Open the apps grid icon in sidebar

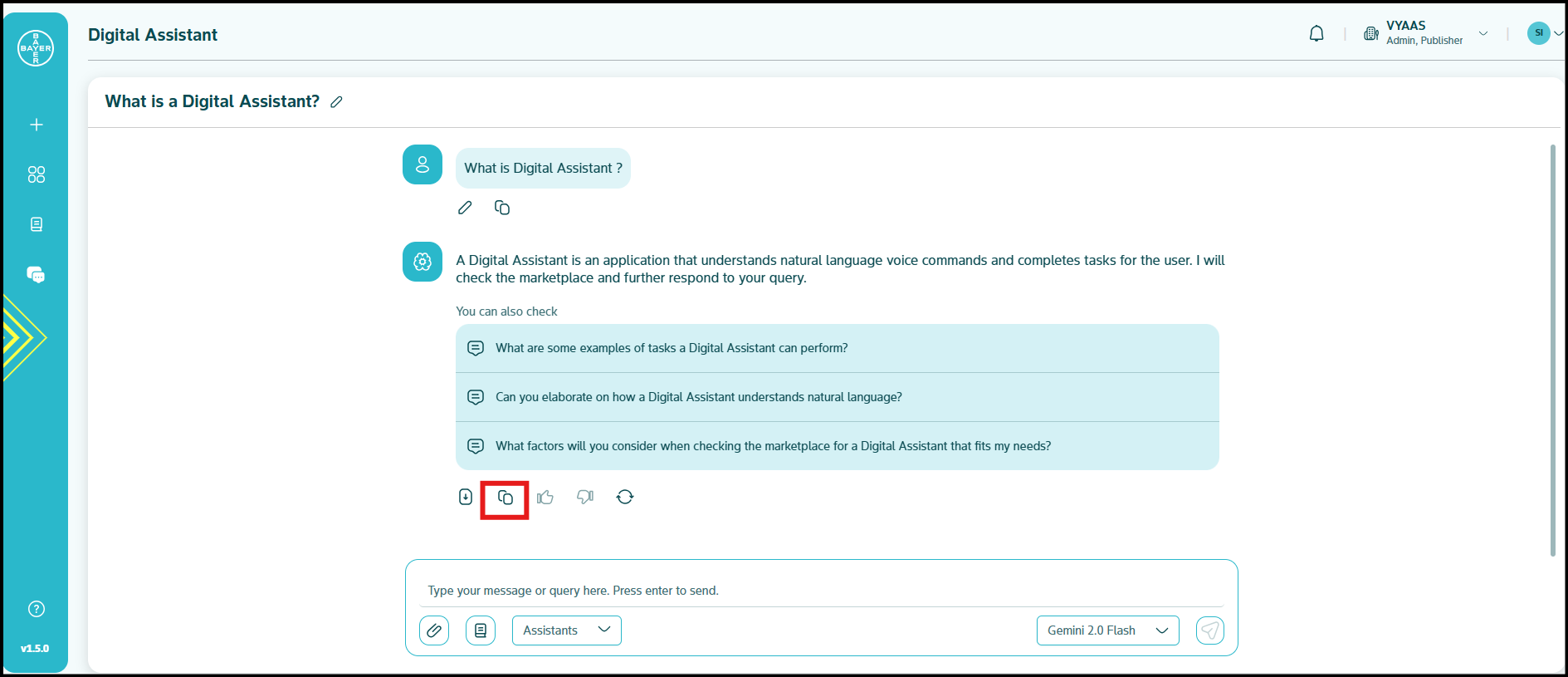37,174
